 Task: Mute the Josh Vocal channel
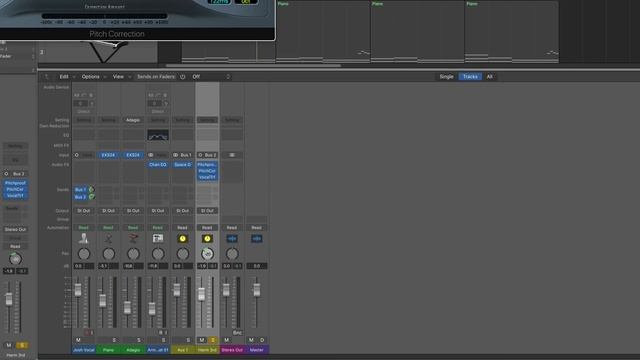pos(78,340)
